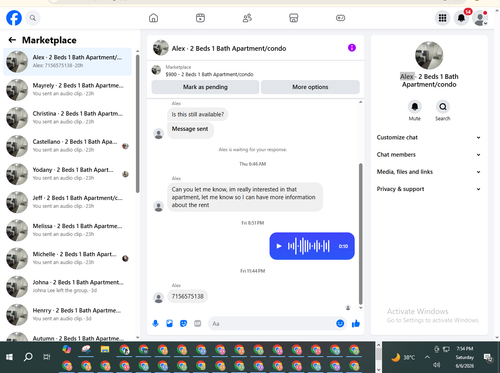Open the listing thumbnail in right panel
The height and width of the screenshot is (373, 500).
pos(429,55)
